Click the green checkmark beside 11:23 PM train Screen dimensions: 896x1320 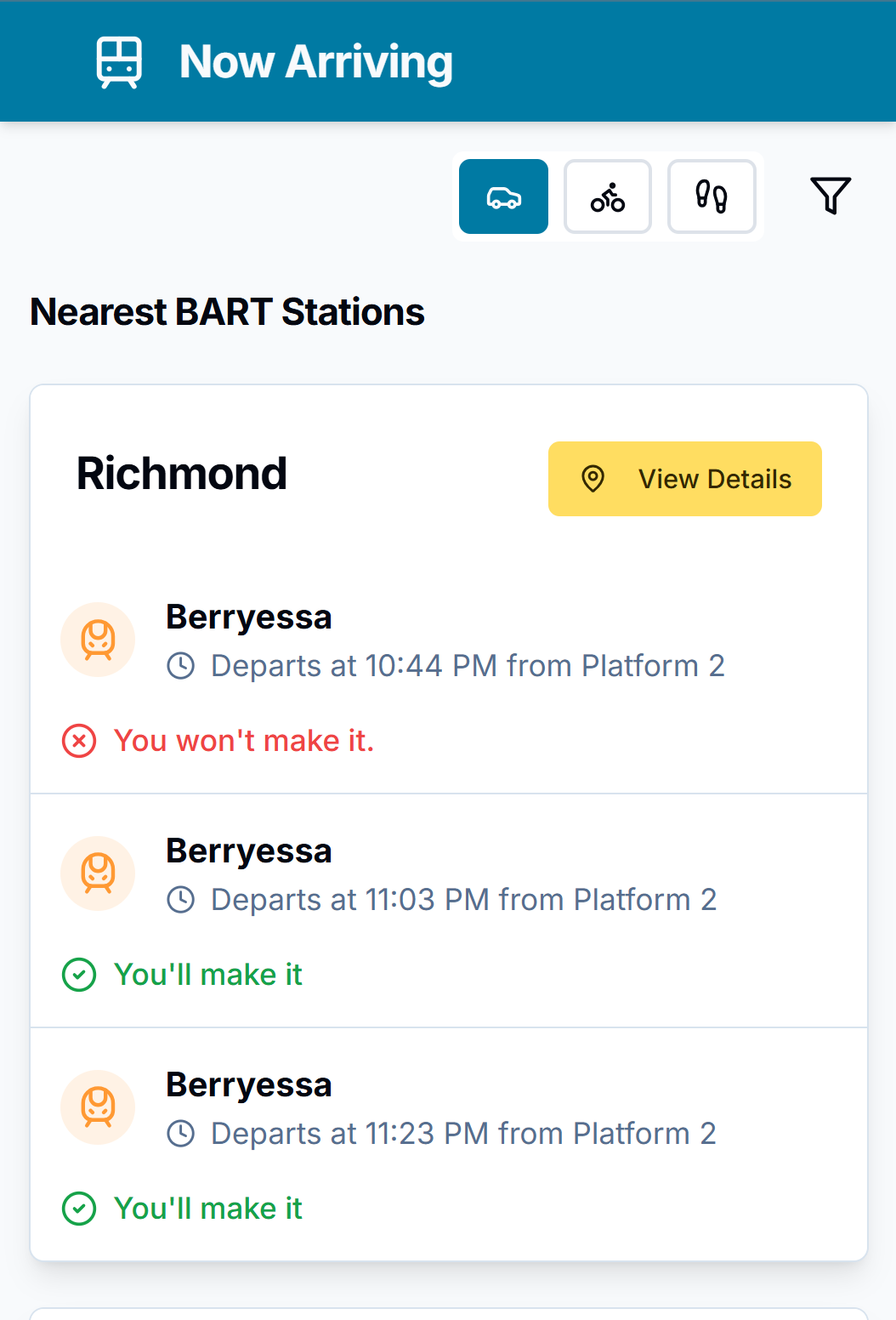coord(79,1208)
